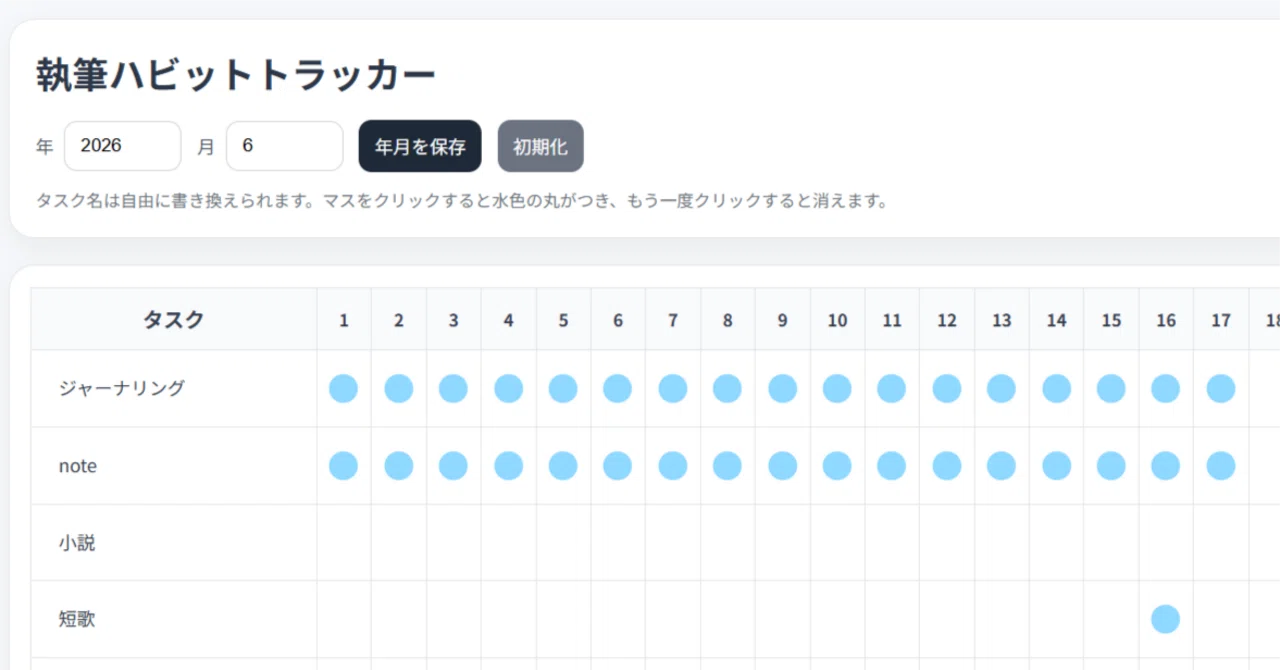Mark the 短歌 cell for day 1

(344, 619)
